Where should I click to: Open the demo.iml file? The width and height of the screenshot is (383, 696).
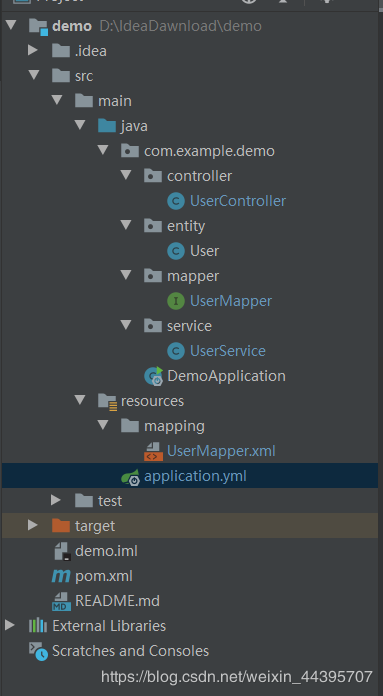point(107,551)
